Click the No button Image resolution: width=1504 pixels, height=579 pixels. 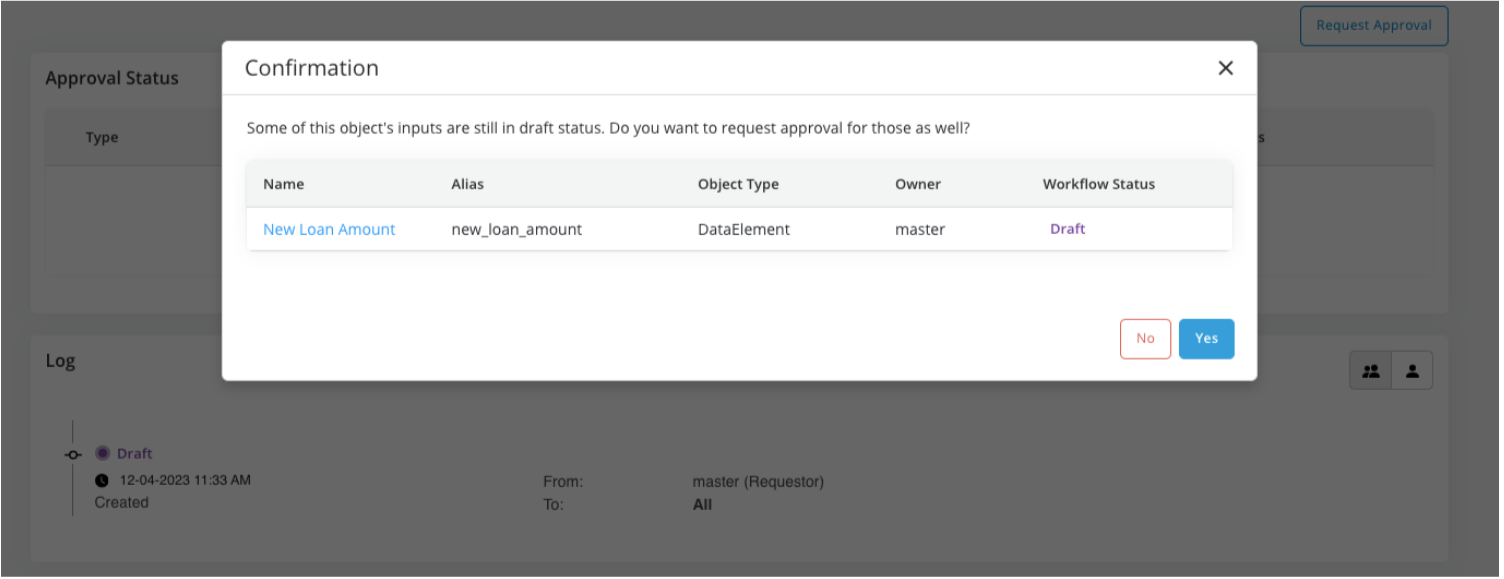pyautogui.click(x=1145, y=339)
